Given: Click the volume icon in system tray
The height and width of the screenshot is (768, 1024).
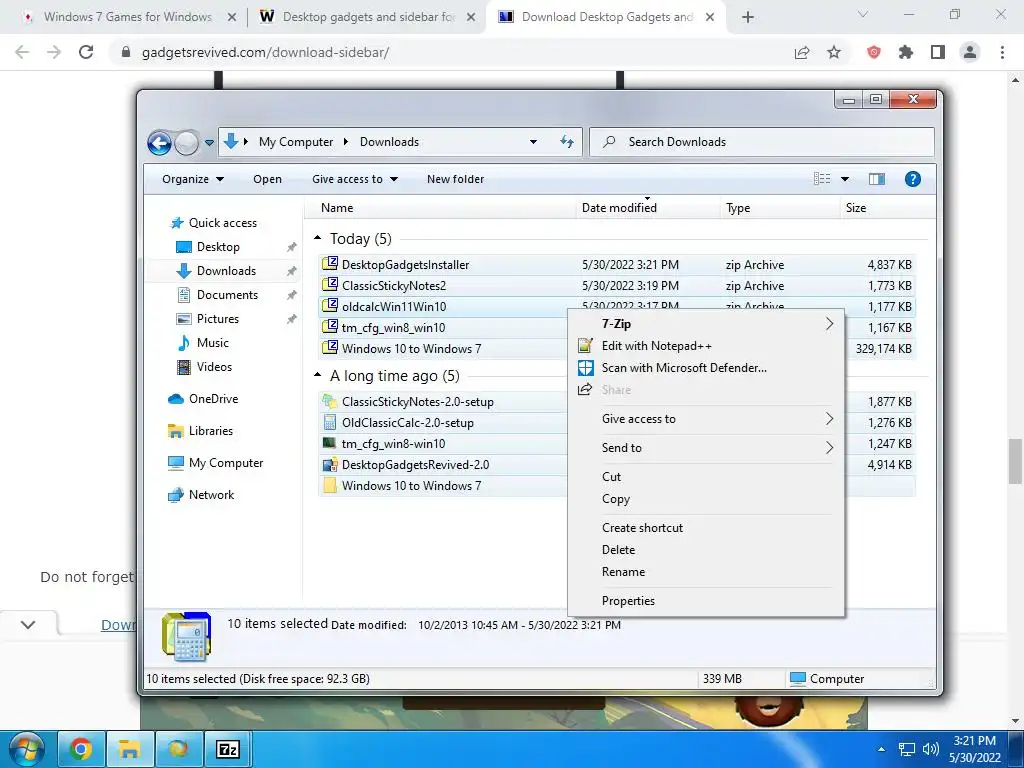Looking at the screenshot, I should 931,749.
